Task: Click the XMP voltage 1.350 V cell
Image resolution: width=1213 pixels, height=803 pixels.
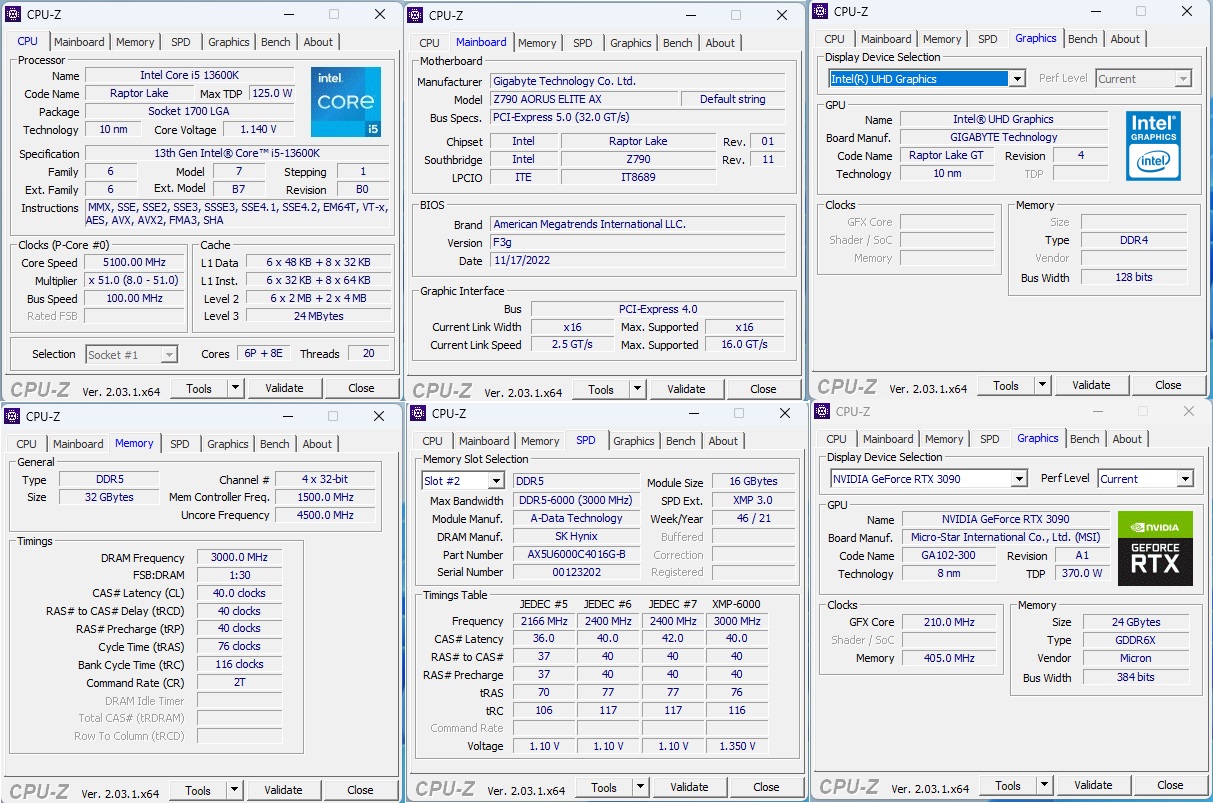Action: click(736, 746)
